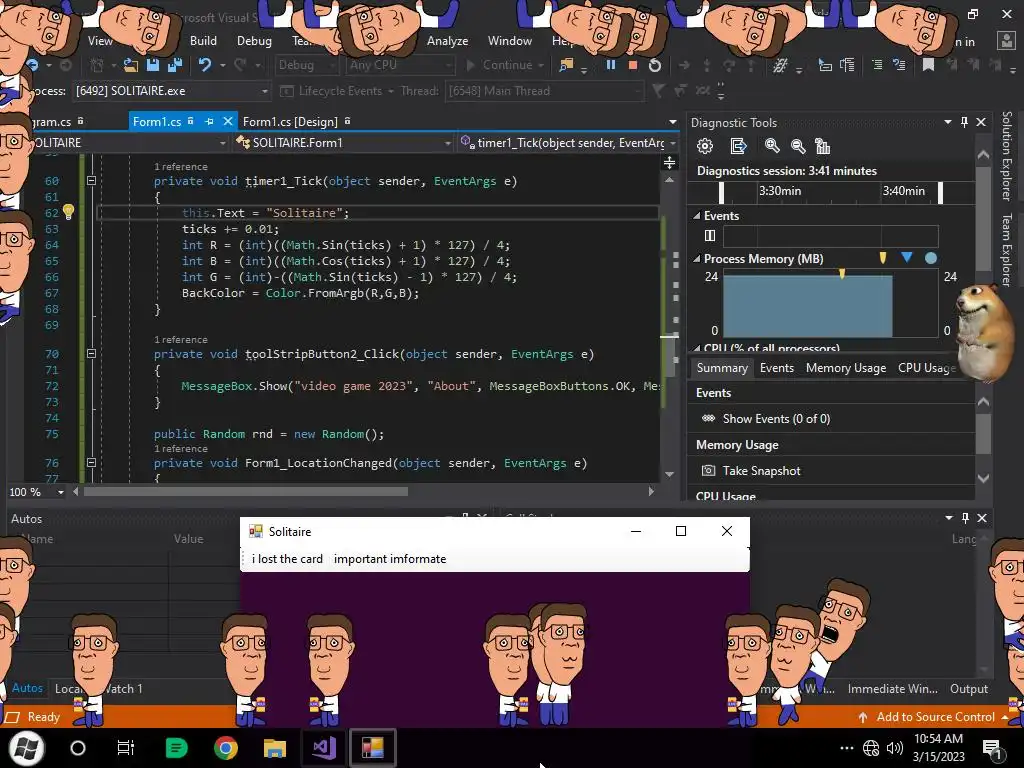Image resolution: width=1024 pixels, height=768 pixels.
Task: Toggle auto-hide pin on bottom right panel
Action: coord(965,518)
